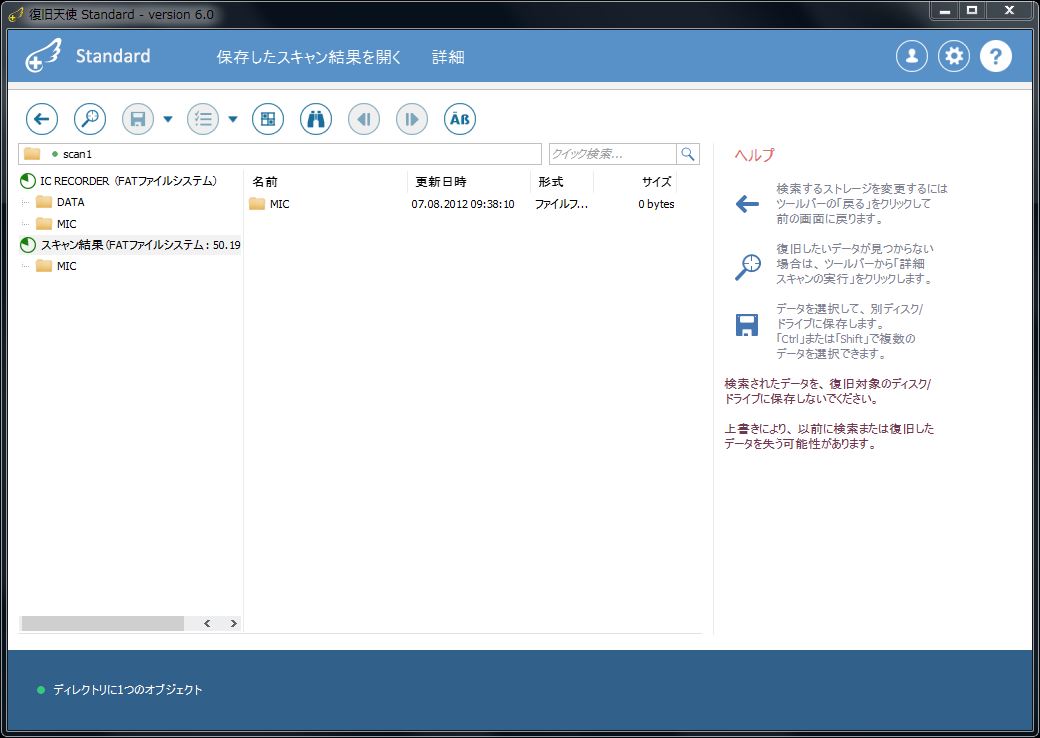This screenshot has width=1040, height=738.
Task: Click the tree horizontal scrollbar thumb
Action: coord(103,623)
